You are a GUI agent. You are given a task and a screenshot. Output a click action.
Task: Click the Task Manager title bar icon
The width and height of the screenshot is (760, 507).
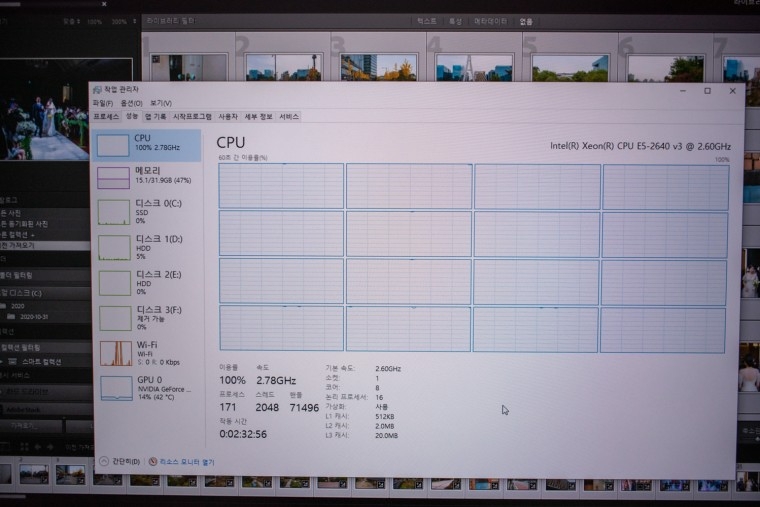(x=97, y=90)
